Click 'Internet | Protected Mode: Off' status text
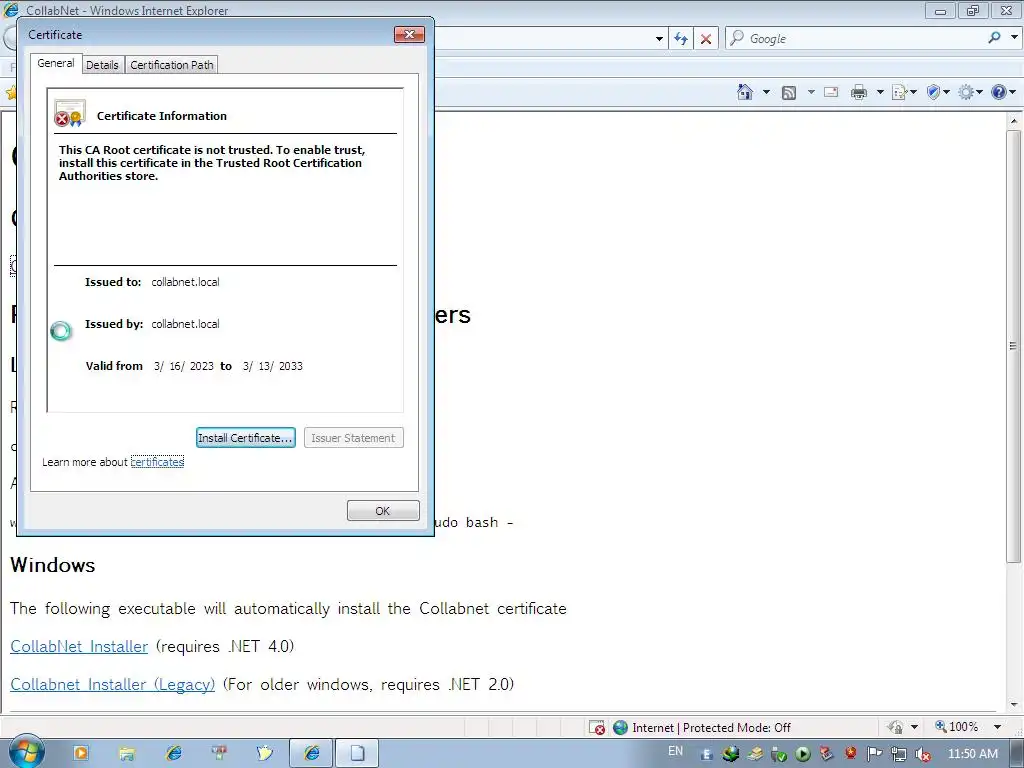The width and height of the screenshot is (1024, 768). tap(711, 728)
